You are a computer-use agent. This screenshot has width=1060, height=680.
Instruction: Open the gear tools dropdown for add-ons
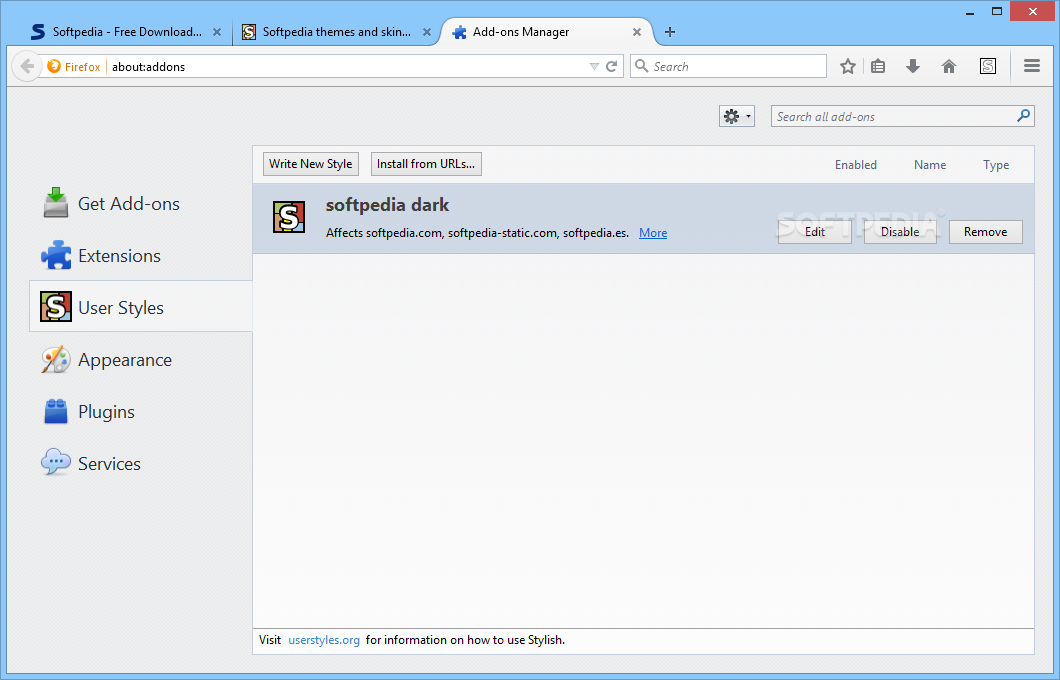(x=737, y=116)
